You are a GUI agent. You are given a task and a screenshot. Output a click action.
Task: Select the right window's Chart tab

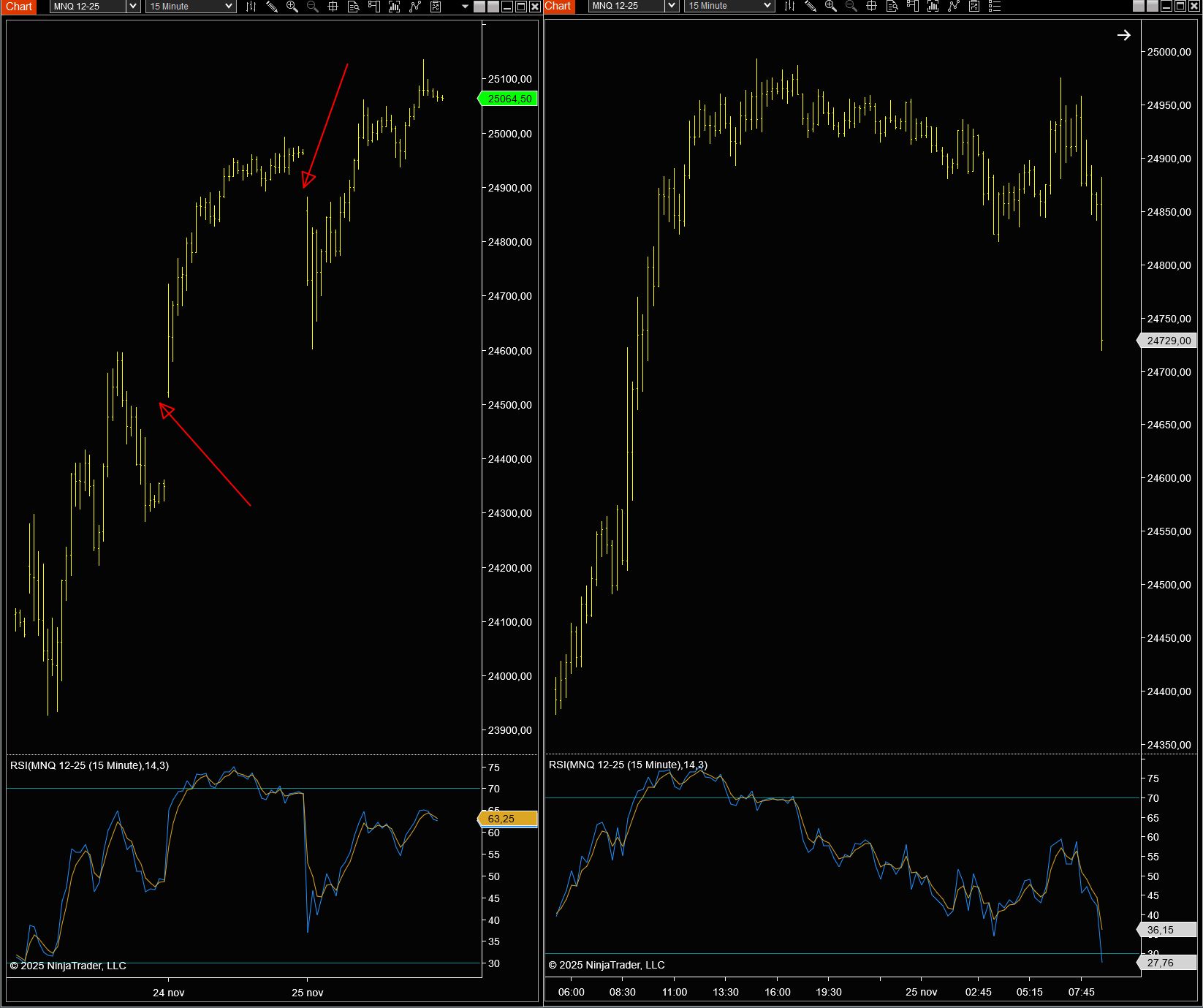[558, 6]
